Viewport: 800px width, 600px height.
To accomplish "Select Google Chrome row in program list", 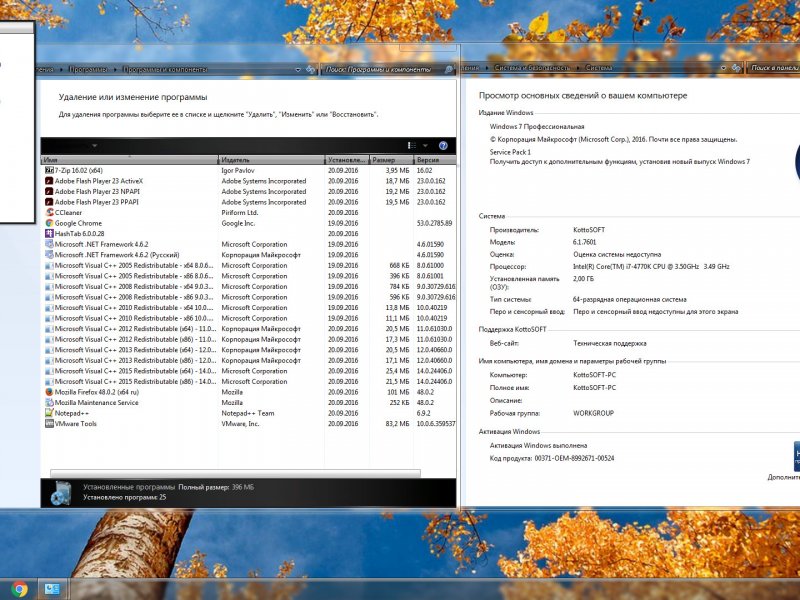I will click(248, 223).
